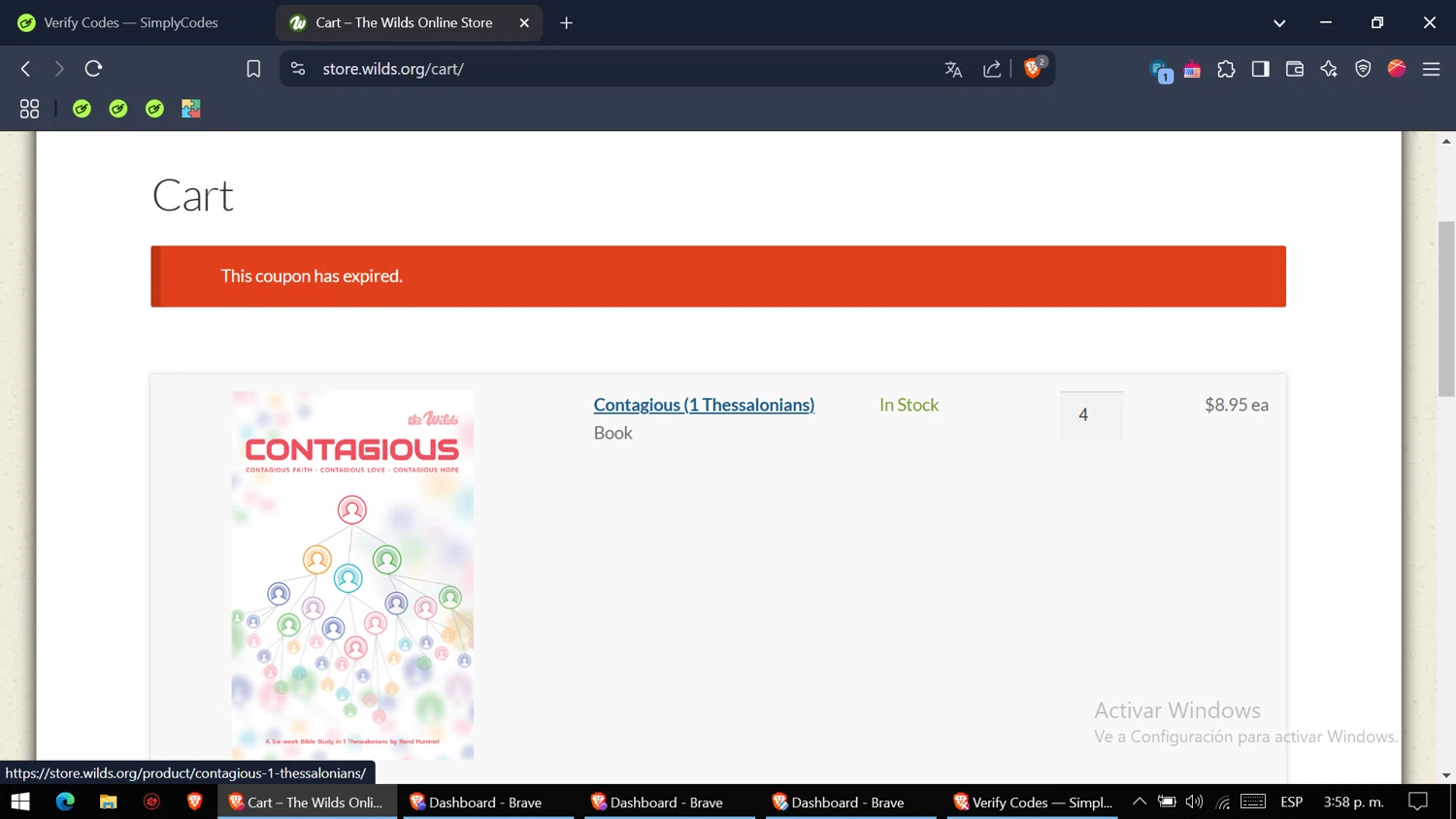The image size is (1456, 819).
Task: Click the scrollbar down arrow
Action: (1446, 775)
